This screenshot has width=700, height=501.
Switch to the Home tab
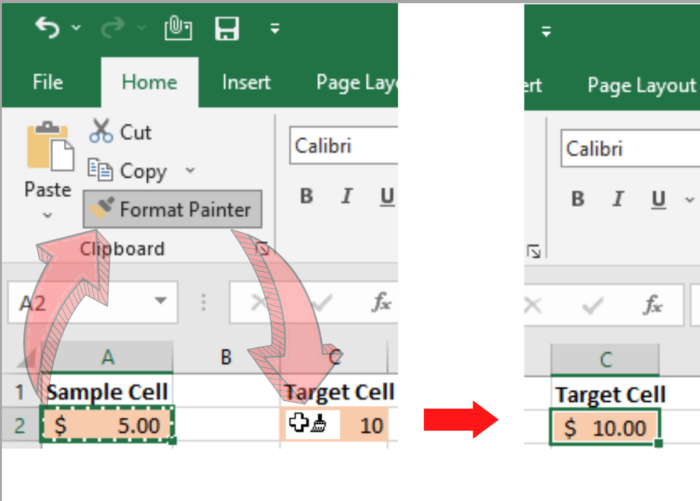(150, 83)
